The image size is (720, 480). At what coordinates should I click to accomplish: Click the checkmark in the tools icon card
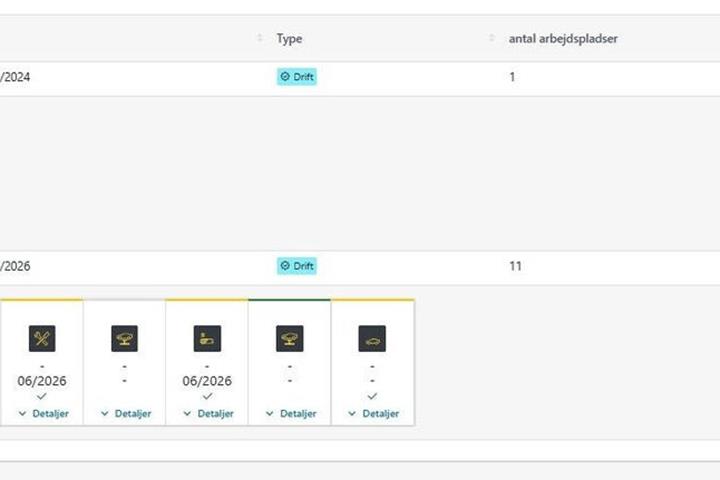[42, 396]
